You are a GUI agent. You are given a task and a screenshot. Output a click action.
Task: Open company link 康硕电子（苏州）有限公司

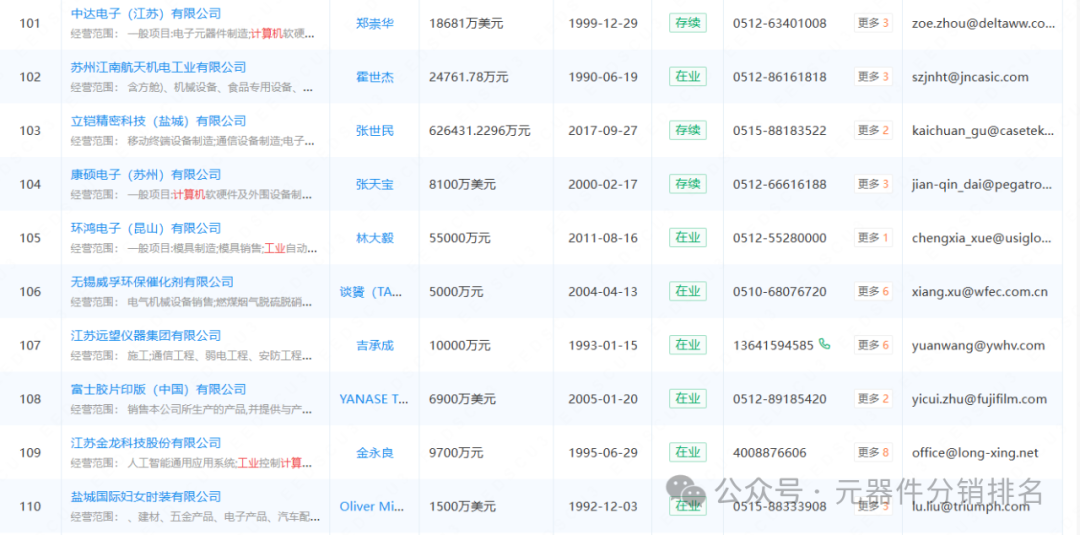pyautogui.click(x=146, y=174)
